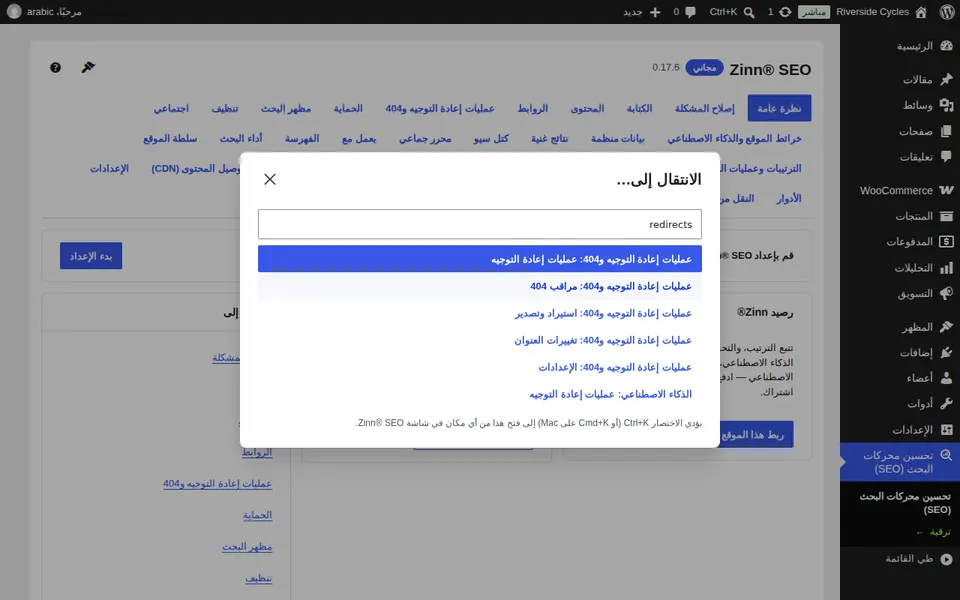Open result 'عمليات إعادة التوجيه و404: الإعدادات'
This screenshot has width=960, height=600.
click(479, 367)
